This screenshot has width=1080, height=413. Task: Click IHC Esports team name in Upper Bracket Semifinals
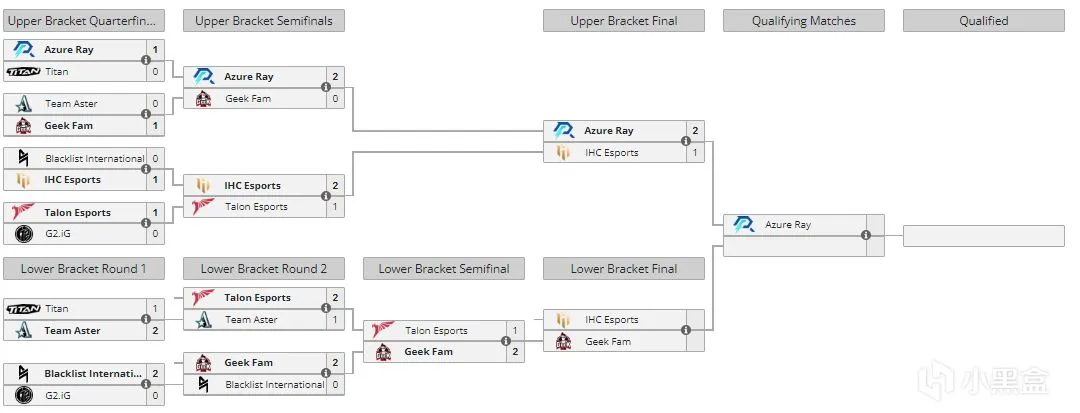pos(253,185)
